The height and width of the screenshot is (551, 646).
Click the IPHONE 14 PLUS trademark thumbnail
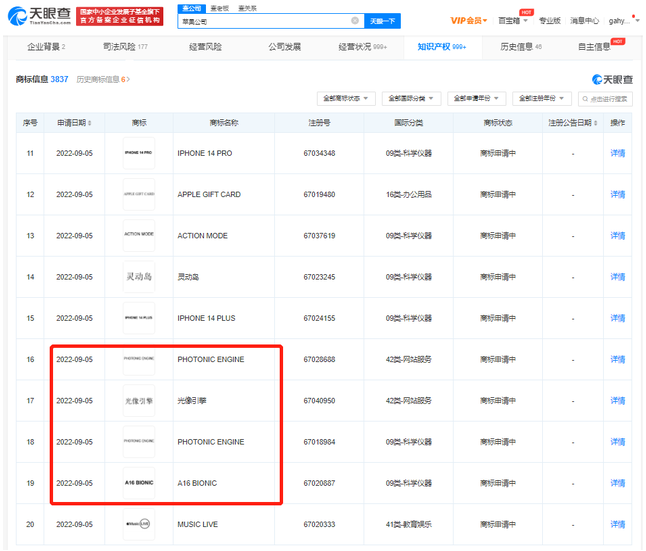click(x=139, y=318)
